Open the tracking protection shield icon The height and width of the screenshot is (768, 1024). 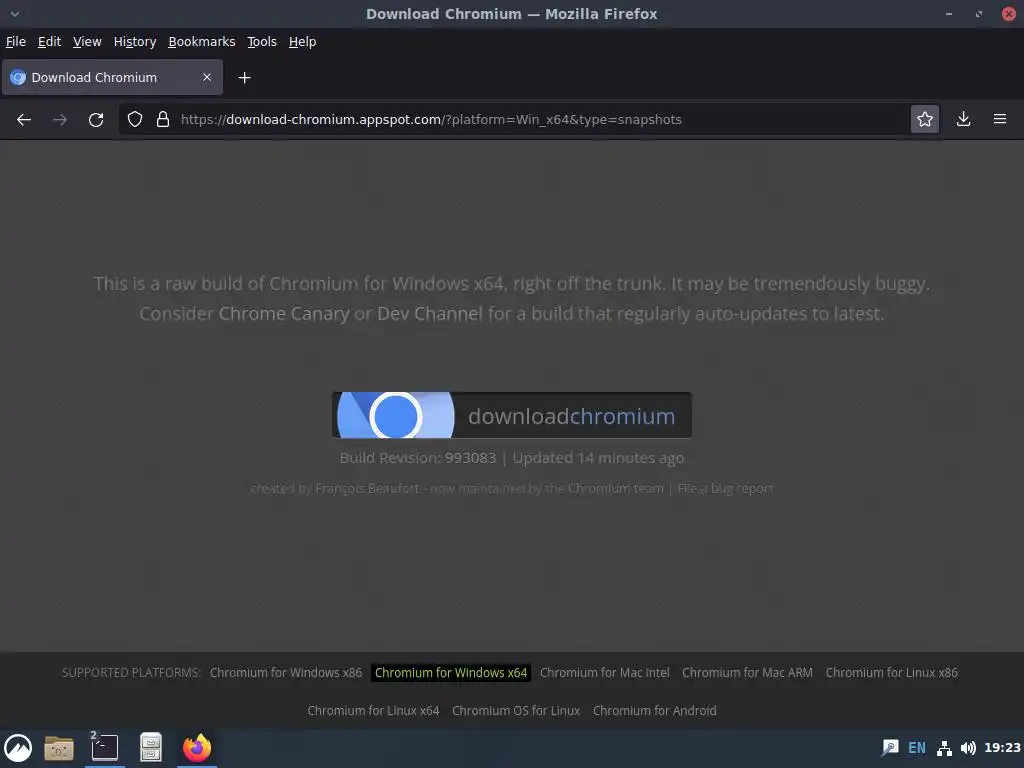pyautogui.click(x=135, y=120)
